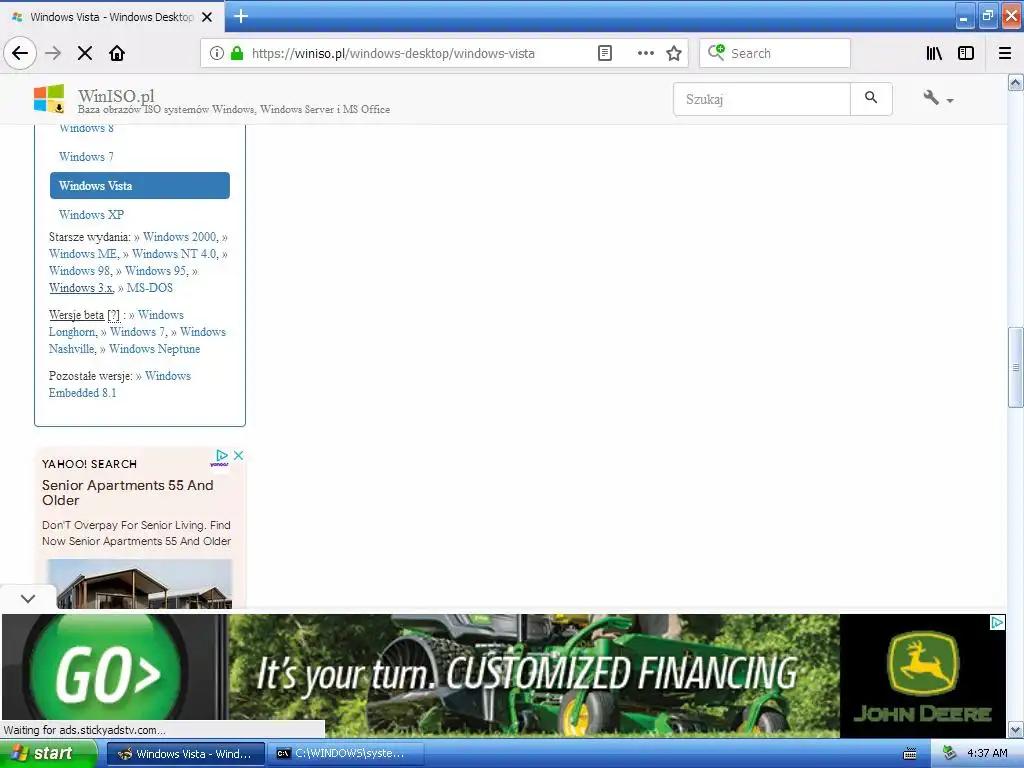Show site information icon in address bar
Screen dimensions: 1024x768
pyautogui.click(x=217, y=53)
